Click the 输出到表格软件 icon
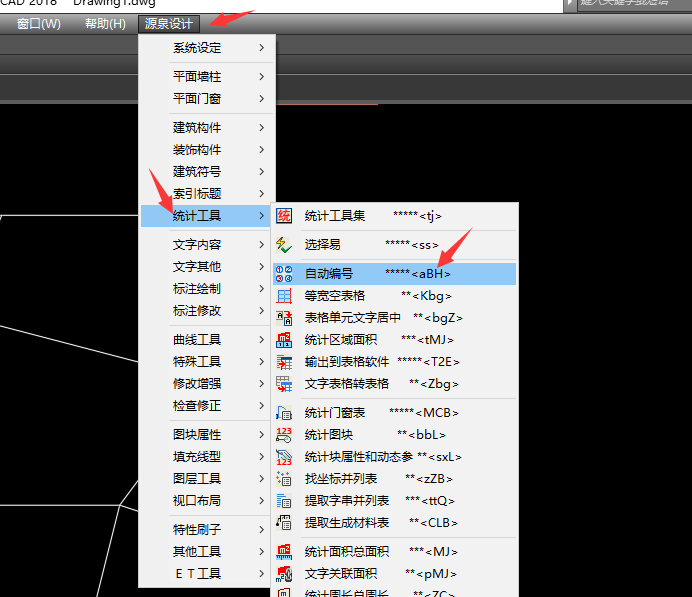The image size is (692, 597). pyautogui.click(x=284, y=362)
